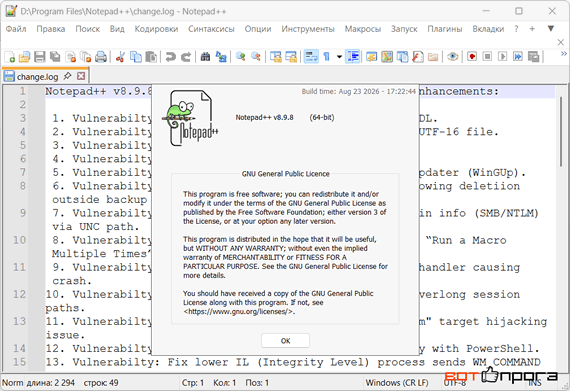The height and width of the screenshot is (391, 570).
Task: Click the gnu.org licenses URL text
Action: (x=239, y=312)
